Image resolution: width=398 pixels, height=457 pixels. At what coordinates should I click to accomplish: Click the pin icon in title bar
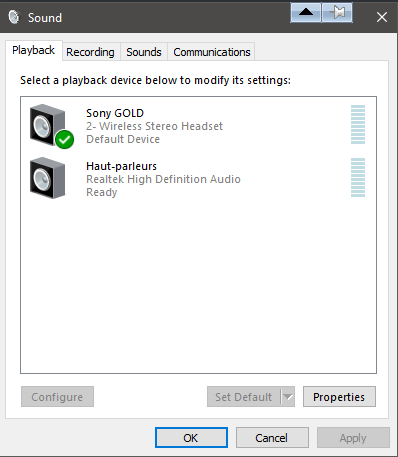337,13
